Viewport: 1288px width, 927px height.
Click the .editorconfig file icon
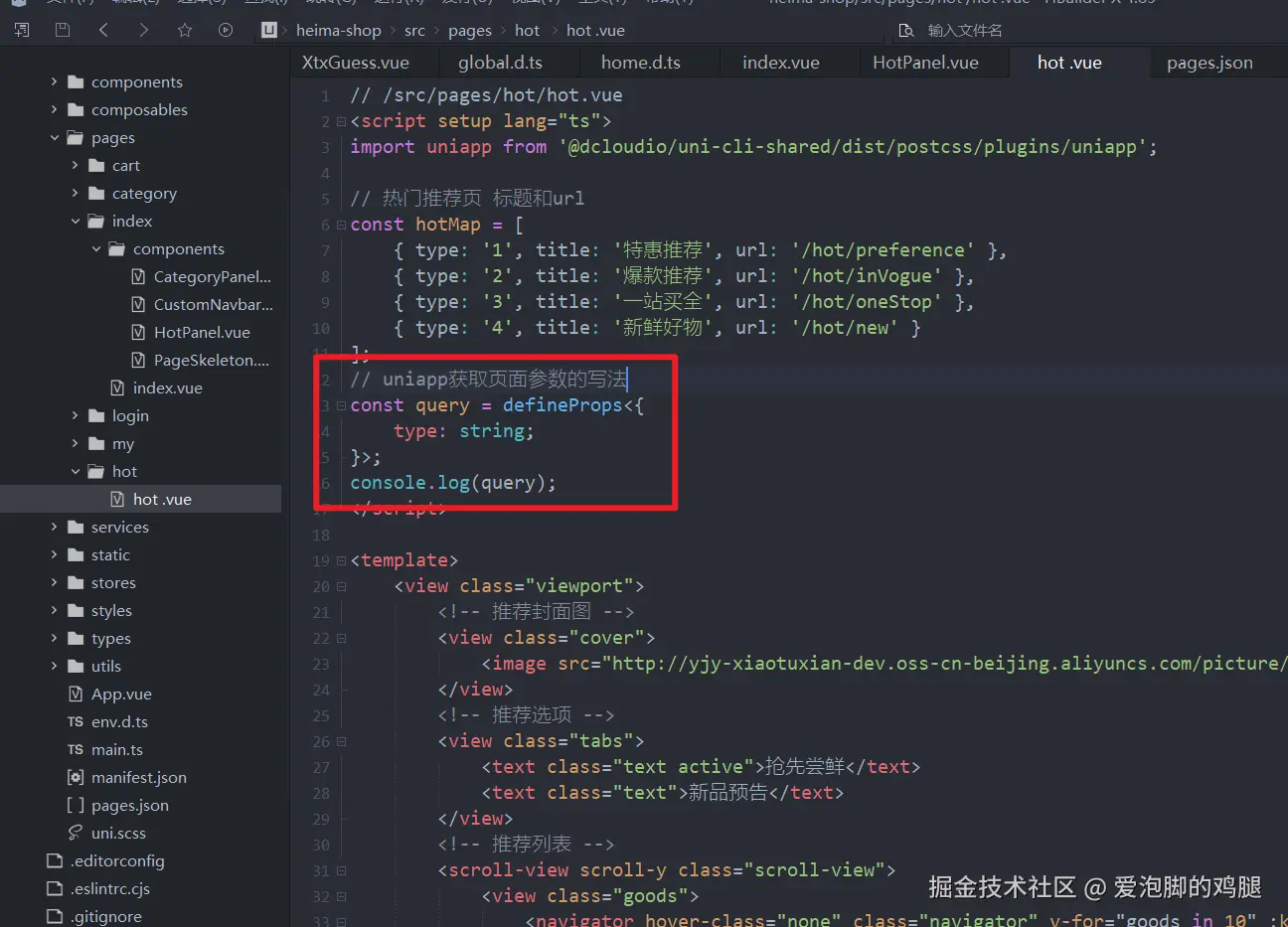55,860
